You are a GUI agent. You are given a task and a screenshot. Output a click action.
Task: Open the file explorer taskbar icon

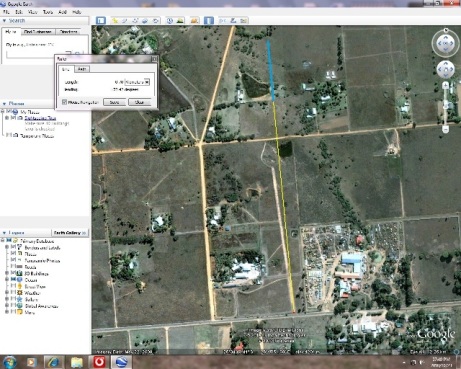pos(76,362)
